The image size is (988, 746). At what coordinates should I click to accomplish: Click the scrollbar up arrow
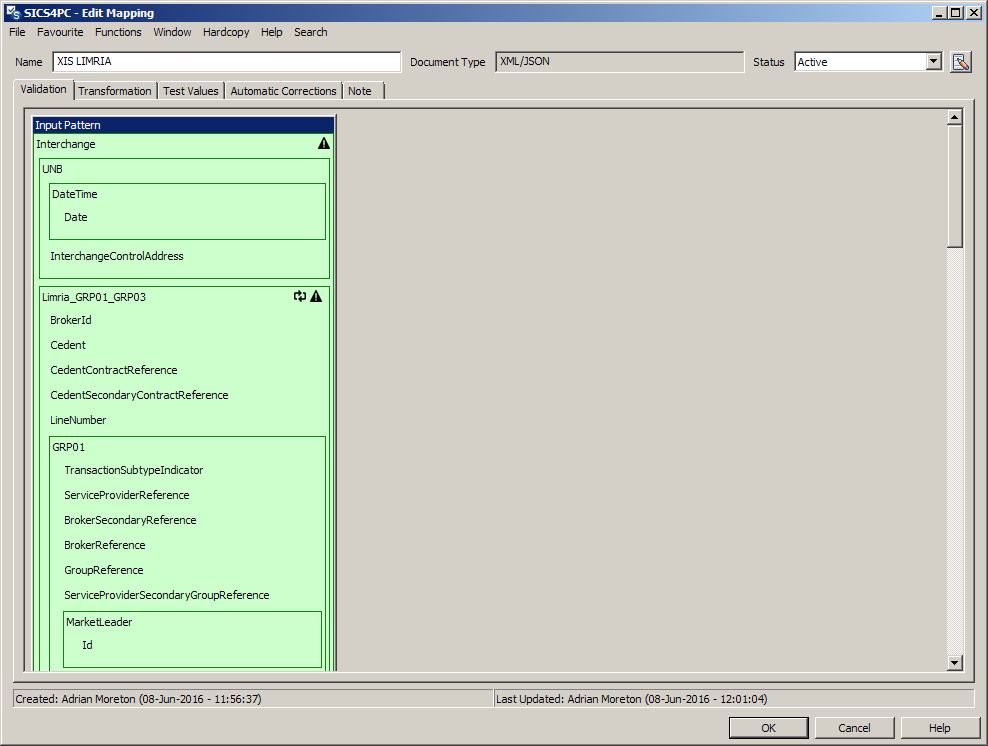[954, 117]
